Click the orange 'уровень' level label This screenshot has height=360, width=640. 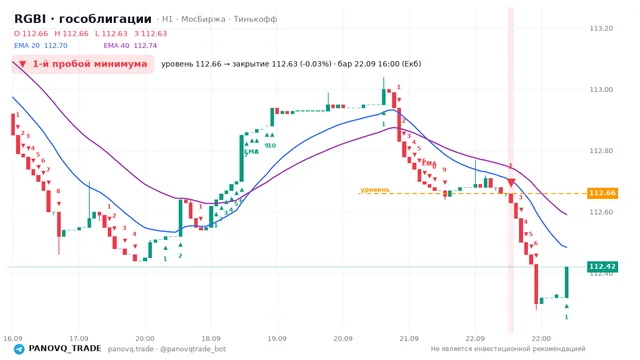tap(375, 189)
